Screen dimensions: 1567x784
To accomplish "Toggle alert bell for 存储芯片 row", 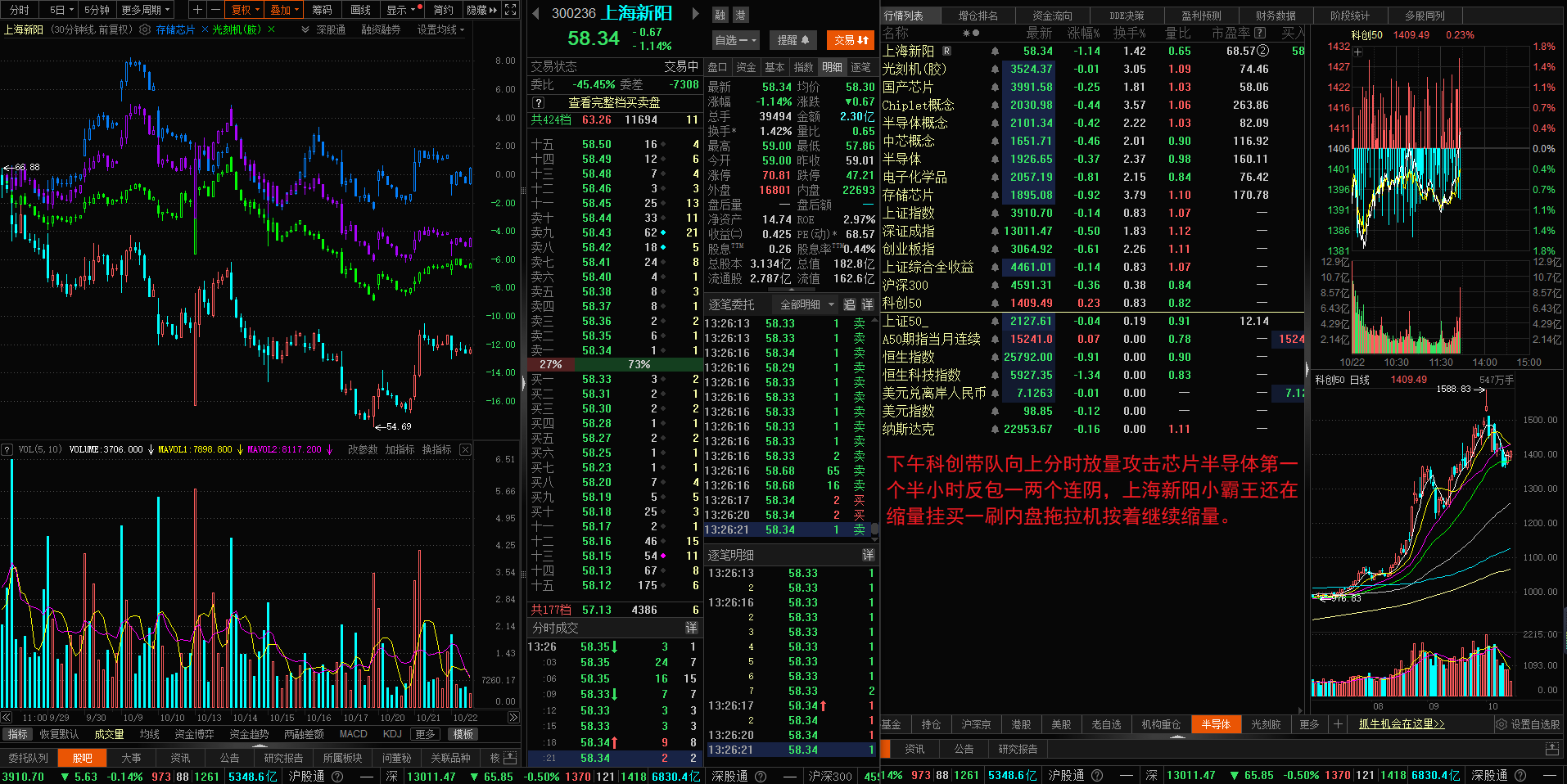I will [x=995, y=195].
